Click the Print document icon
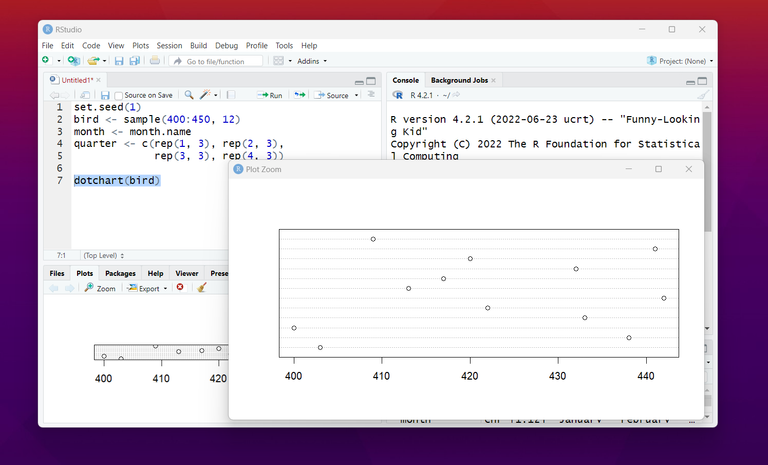The width and height of the screenshot is (768, 465). [x=155, y=61]
